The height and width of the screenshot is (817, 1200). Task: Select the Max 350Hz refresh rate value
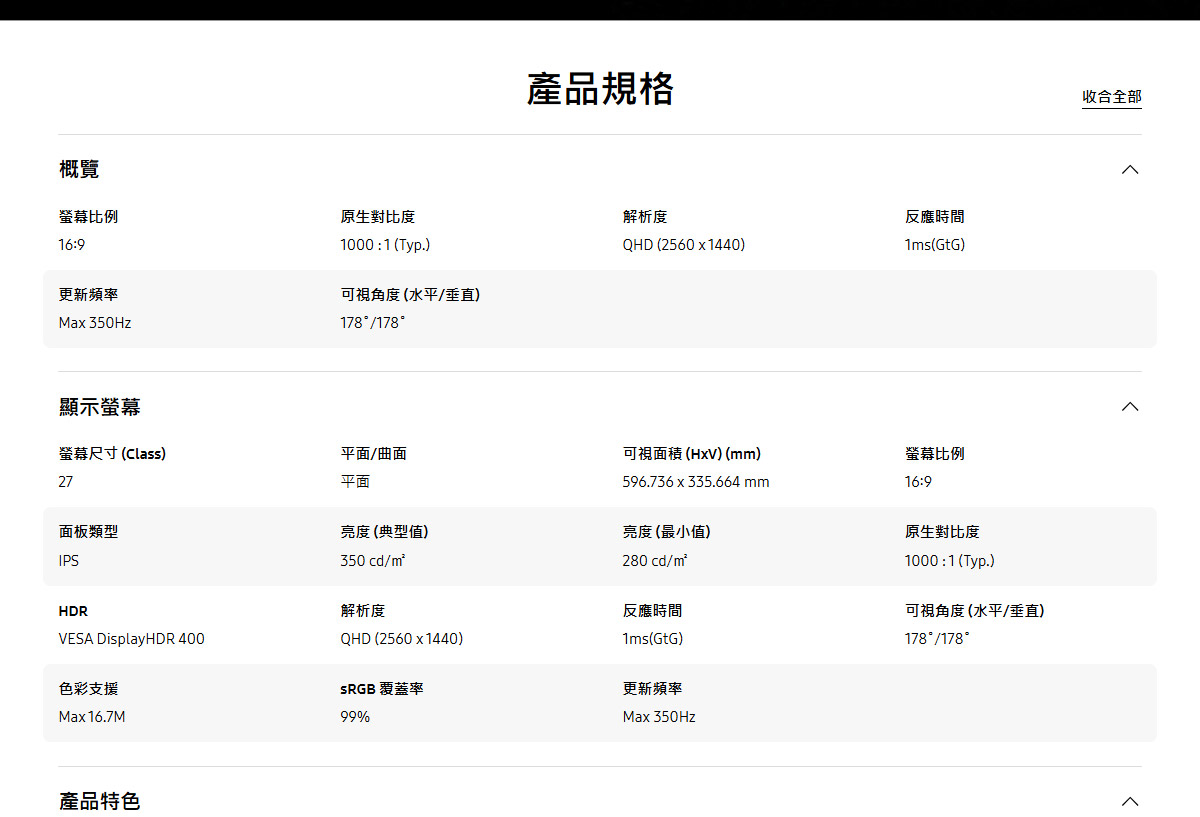[95, 322]
